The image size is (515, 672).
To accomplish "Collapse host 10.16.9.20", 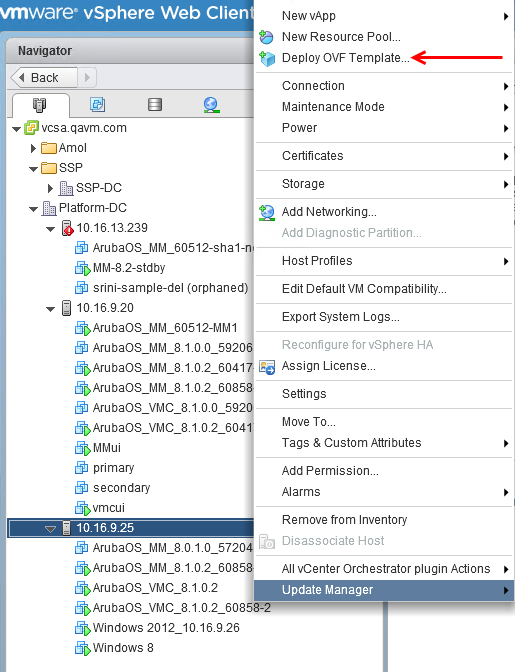I will click(x=51, y=309).
